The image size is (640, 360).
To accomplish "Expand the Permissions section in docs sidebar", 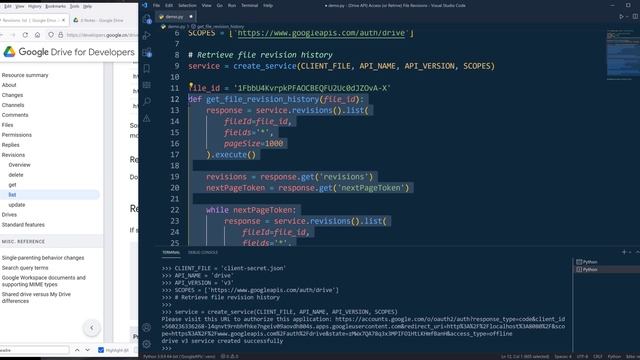I will [x=17, y=135].
